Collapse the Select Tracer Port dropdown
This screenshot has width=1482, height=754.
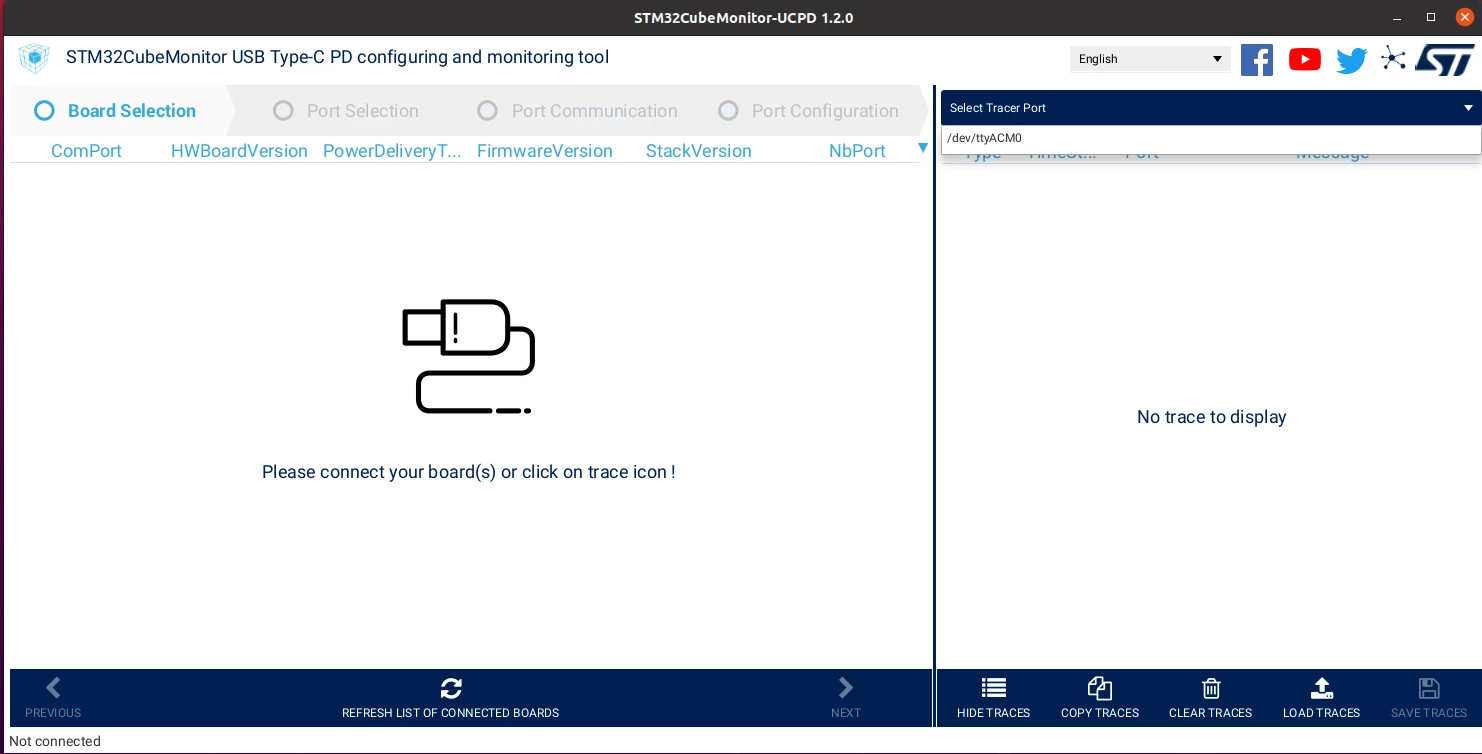click(1211, 108)
